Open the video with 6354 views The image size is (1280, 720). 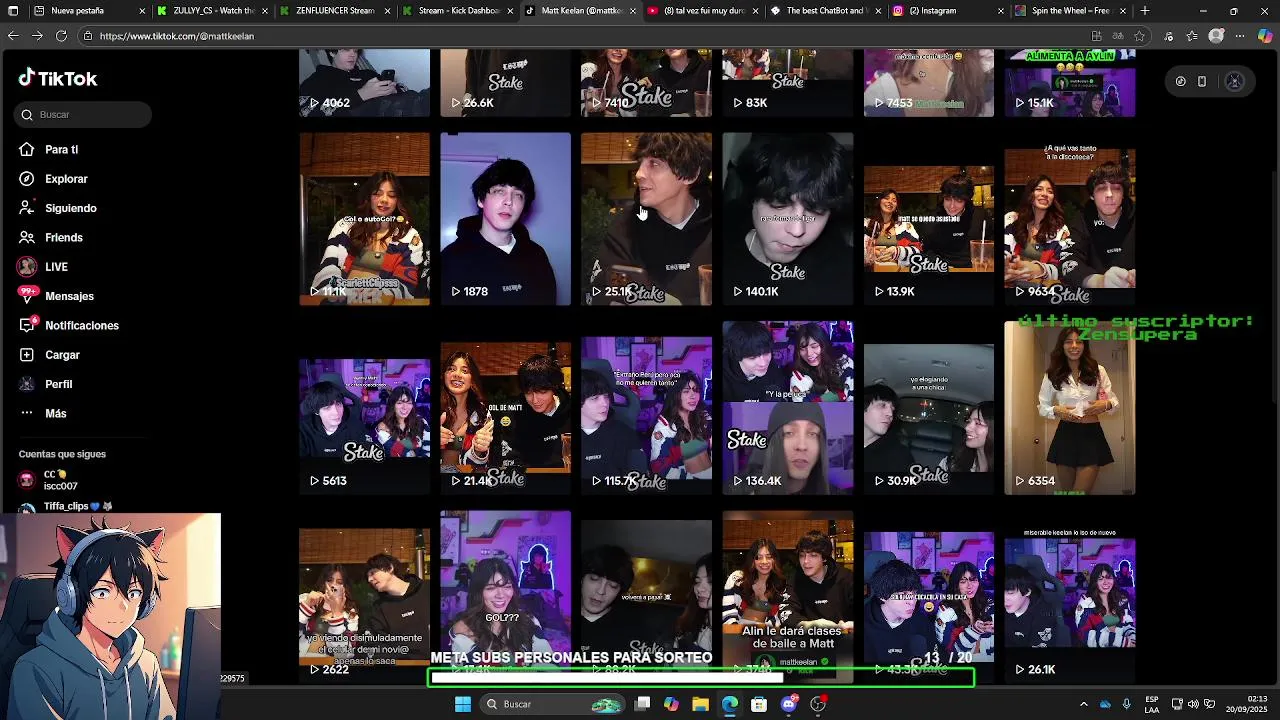[x=1070, y=408]
